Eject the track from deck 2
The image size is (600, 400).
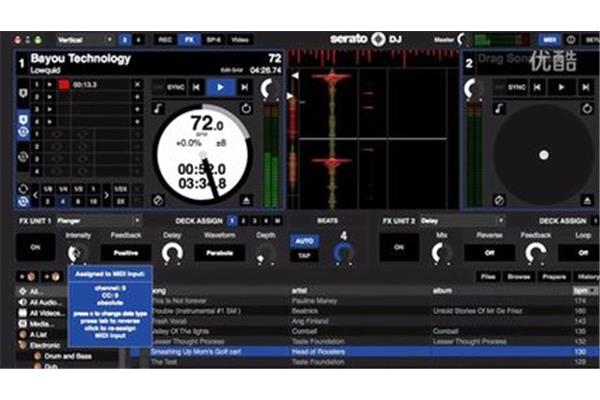tap(587, 200)
